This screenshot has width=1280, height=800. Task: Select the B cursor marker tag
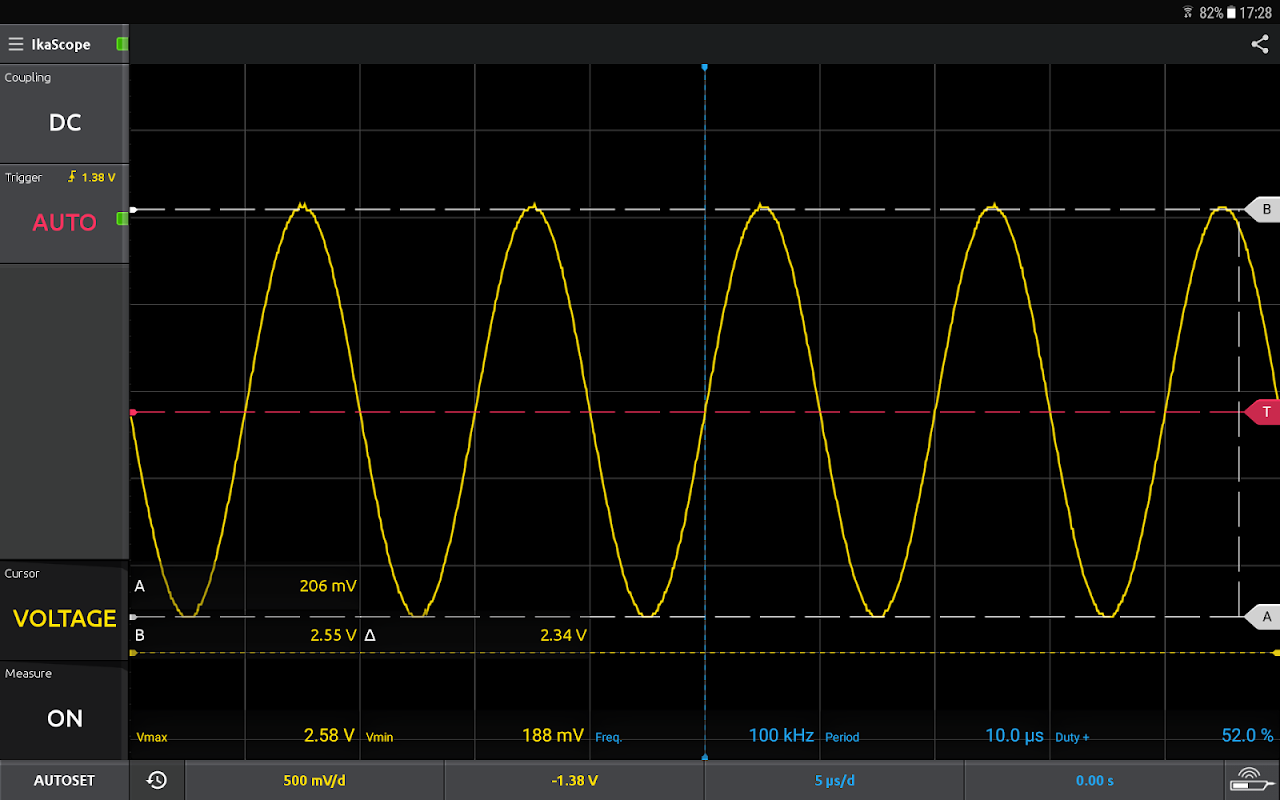click(x=1264, y=210)
